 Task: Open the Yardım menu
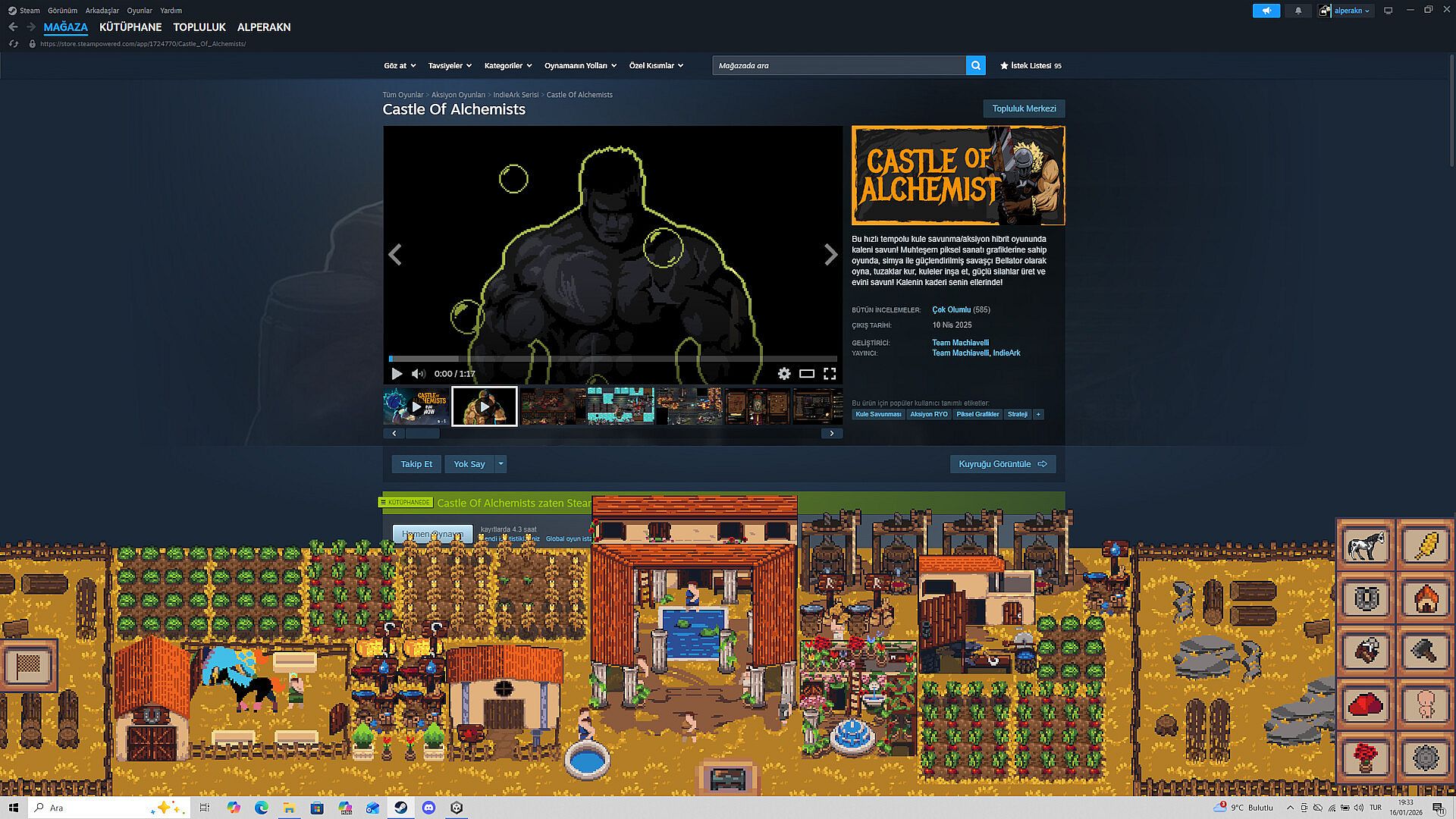click(x=171, y=11)
